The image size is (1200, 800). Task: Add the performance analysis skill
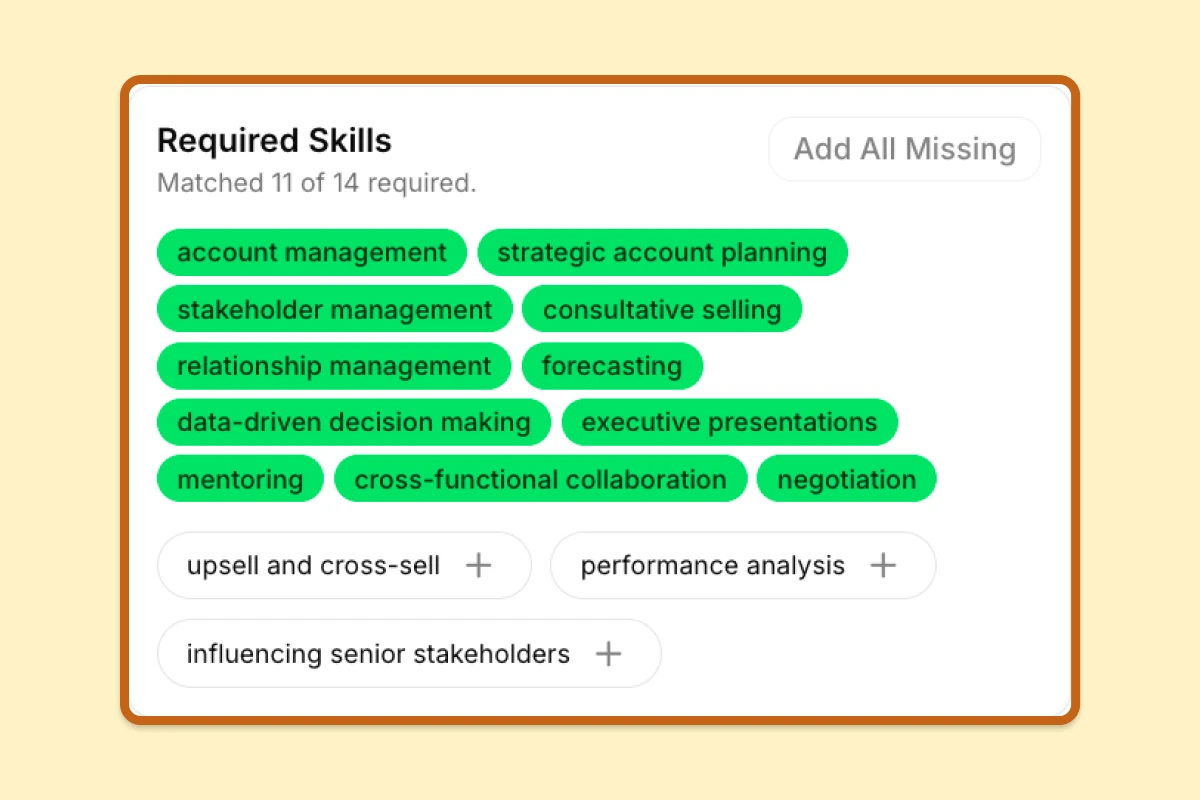tap(742, 565)
